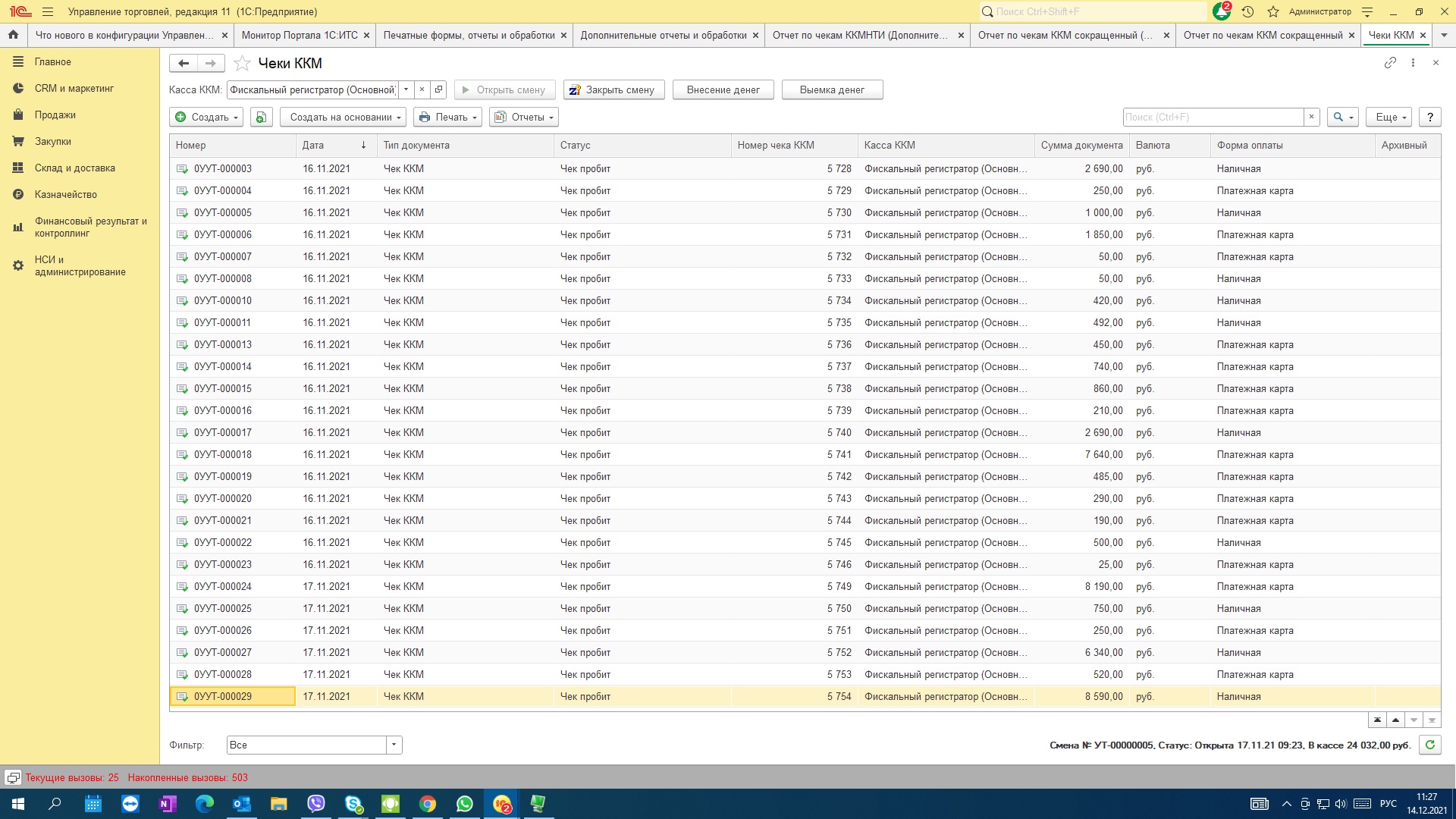Open the НСИ и администрирование section

pos(80,266)
